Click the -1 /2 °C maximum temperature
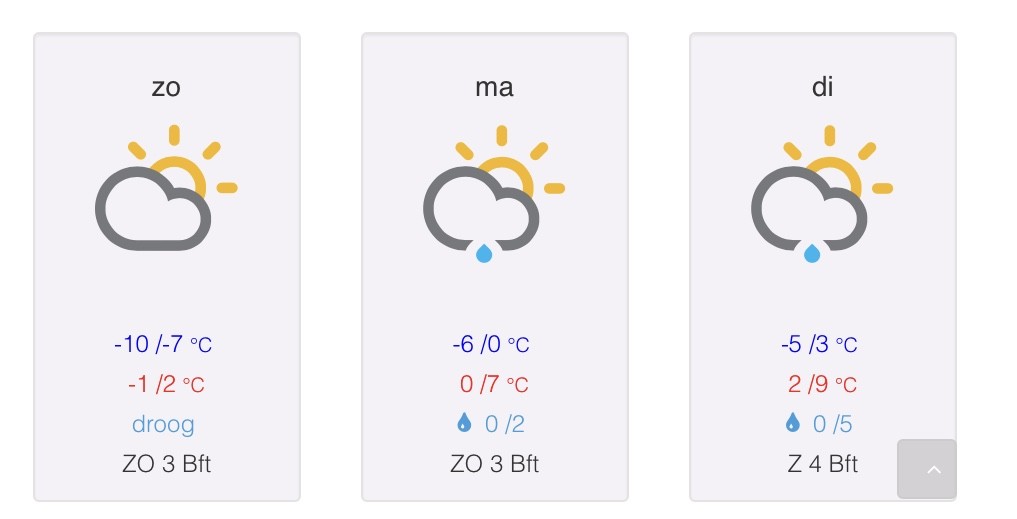The width and height of the screenshot is (1017, 519). coord(166,384)
